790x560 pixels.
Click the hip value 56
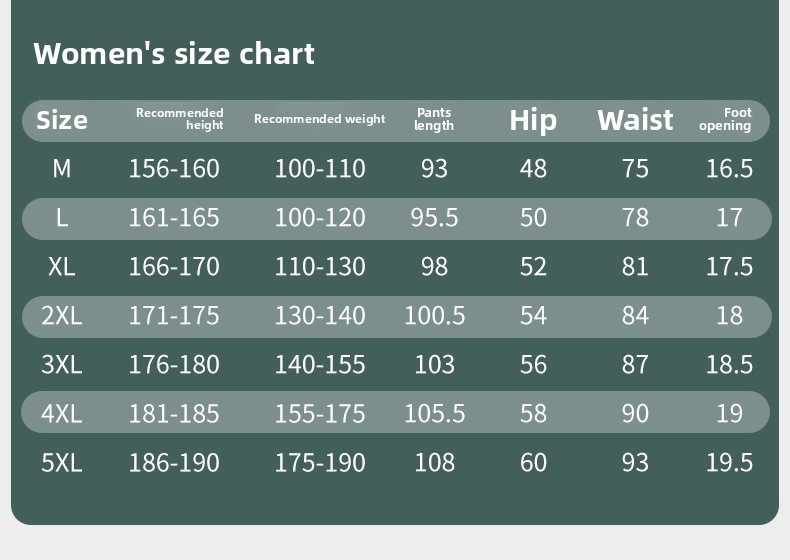coord(533,364)
